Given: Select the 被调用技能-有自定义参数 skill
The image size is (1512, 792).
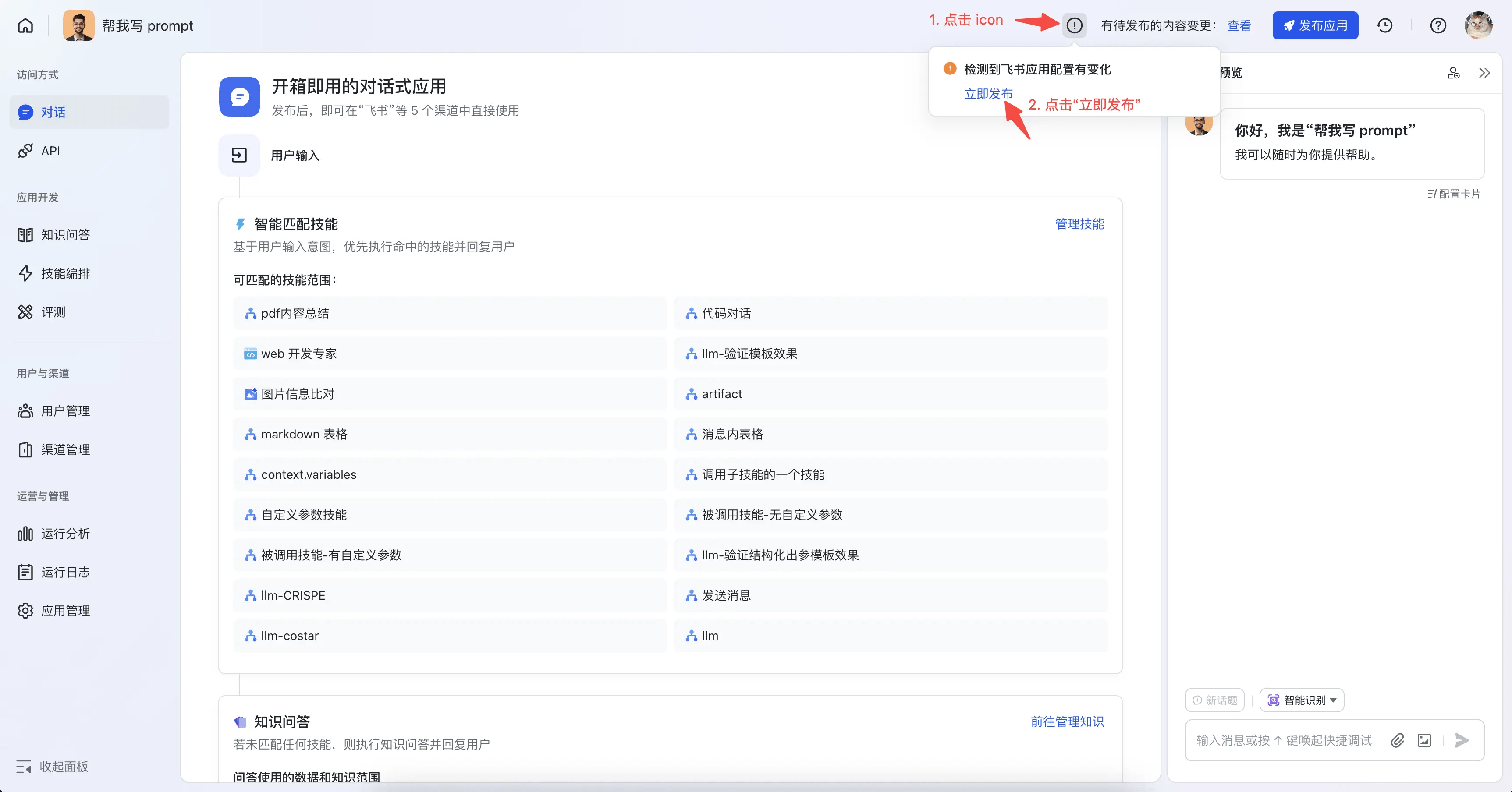Looking at the screenshot, I should [x=450, y=555].
